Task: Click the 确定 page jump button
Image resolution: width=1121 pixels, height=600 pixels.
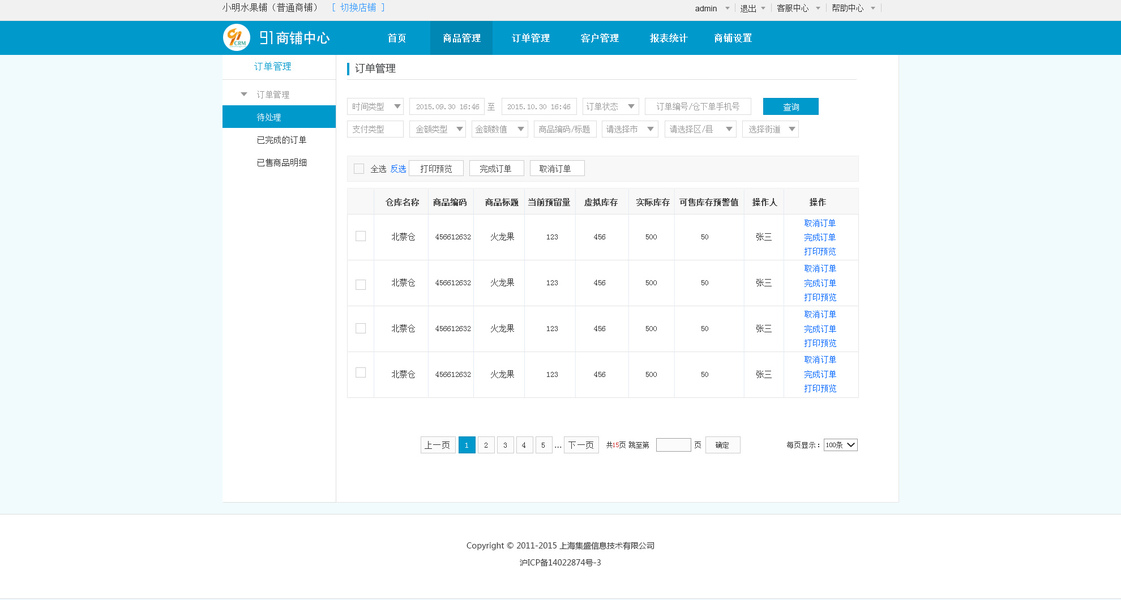Action: tap(722, 445)
